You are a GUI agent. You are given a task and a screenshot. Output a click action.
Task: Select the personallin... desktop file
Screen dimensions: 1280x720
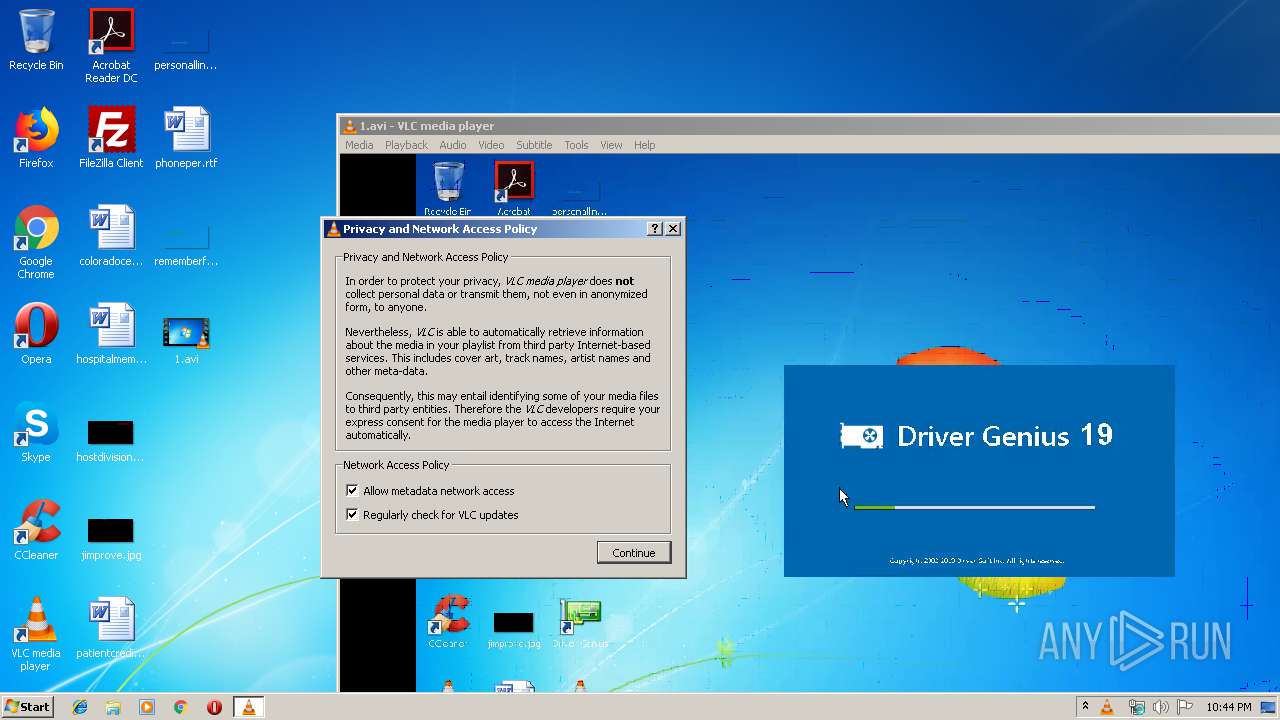(x=186, y=45)
